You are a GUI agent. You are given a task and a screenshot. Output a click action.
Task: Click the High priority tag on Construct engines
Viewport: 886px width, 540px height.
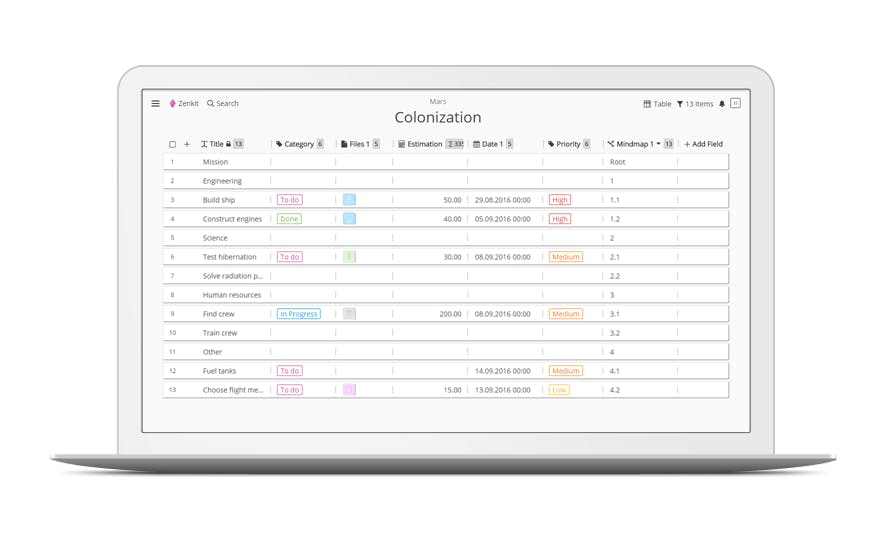click(559, 219)
